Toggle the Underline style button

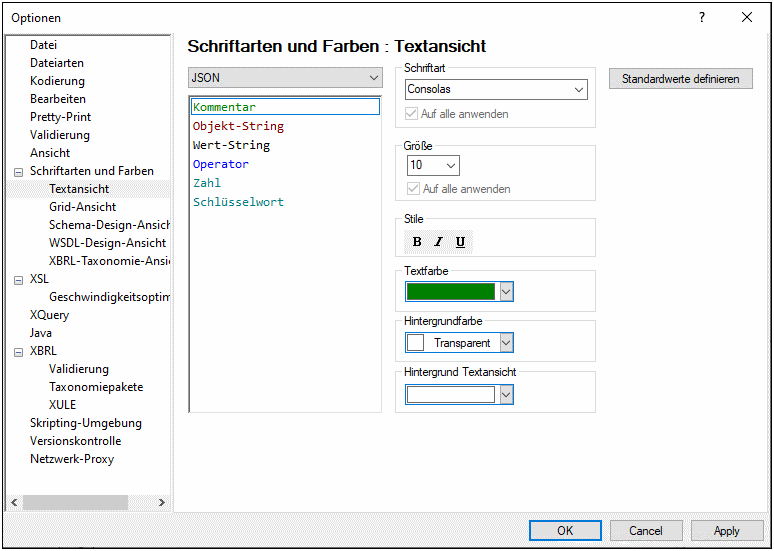point(460,242)
